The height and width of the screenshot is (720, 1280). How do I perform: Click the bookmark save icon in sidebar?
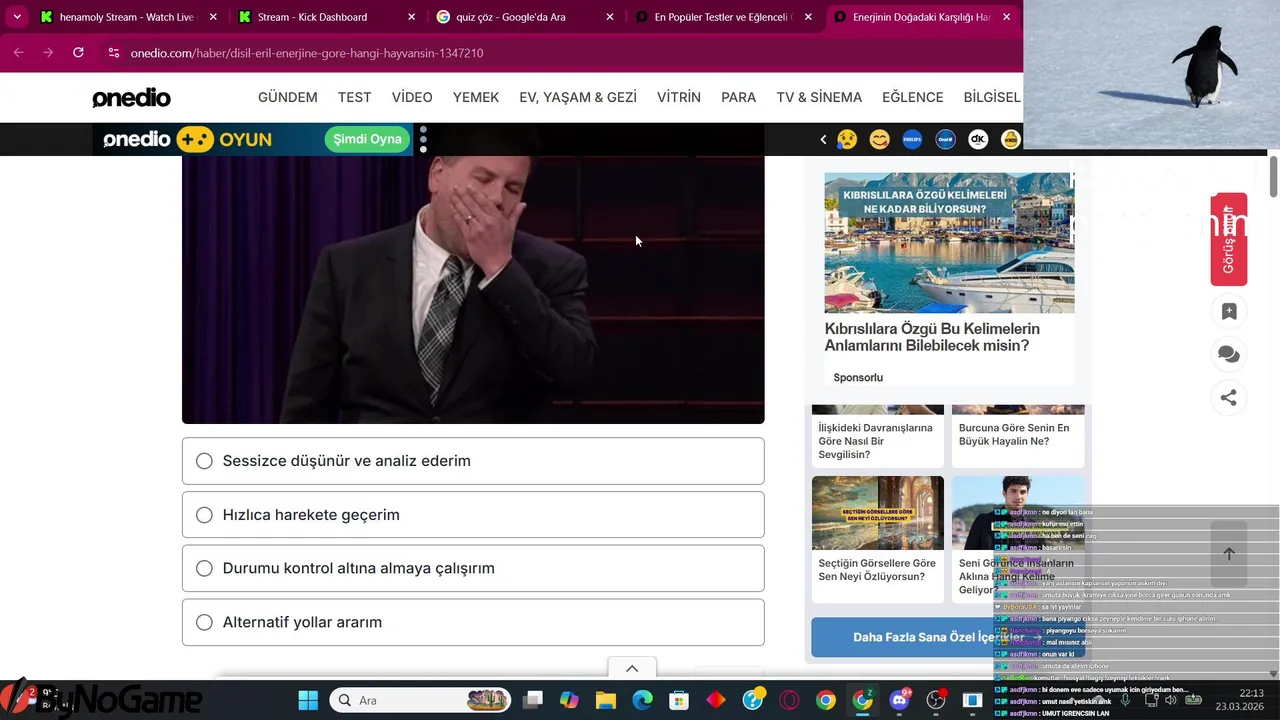click(1229, 311)
